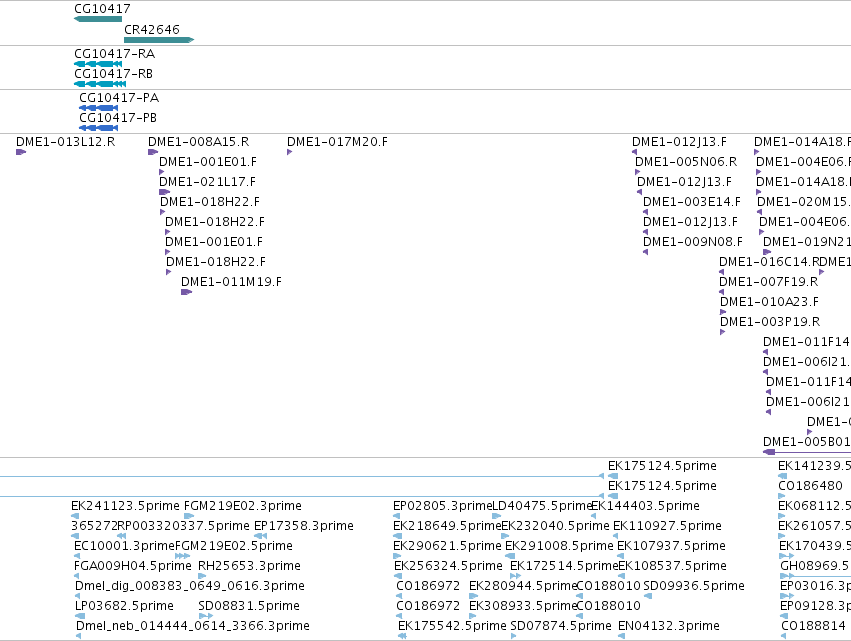Click the purple arrow under DME1-013L12.R

(x=21, y=152)
